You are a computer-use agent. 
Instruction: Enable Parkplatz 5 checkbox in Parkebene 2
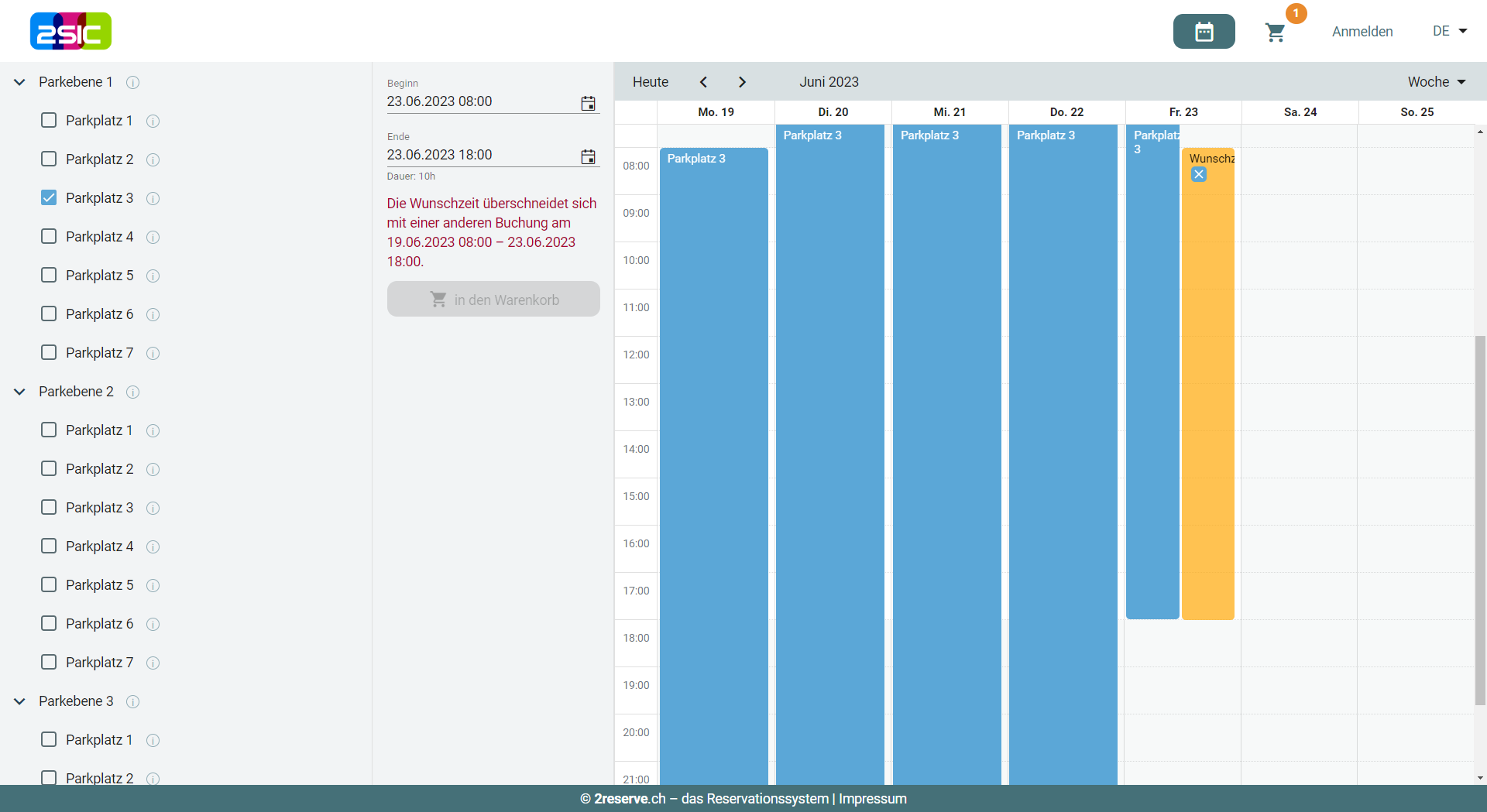(49, 584)
